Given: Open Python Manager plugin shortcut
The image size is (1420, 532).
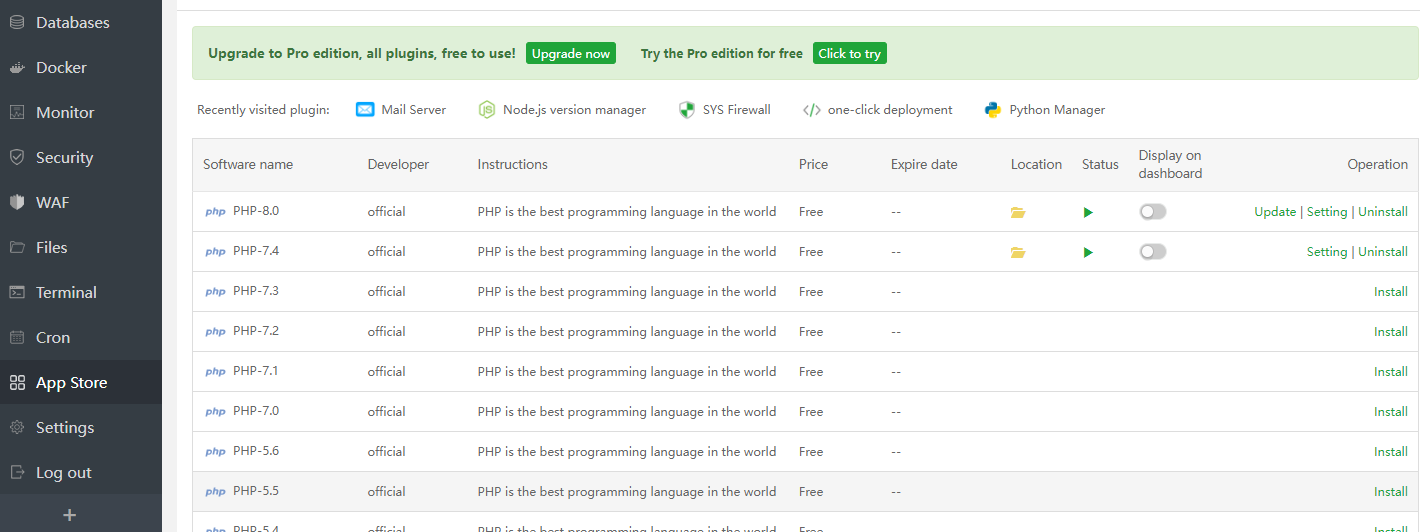Looking at the screenshot, I should [x=1045, y=110].
